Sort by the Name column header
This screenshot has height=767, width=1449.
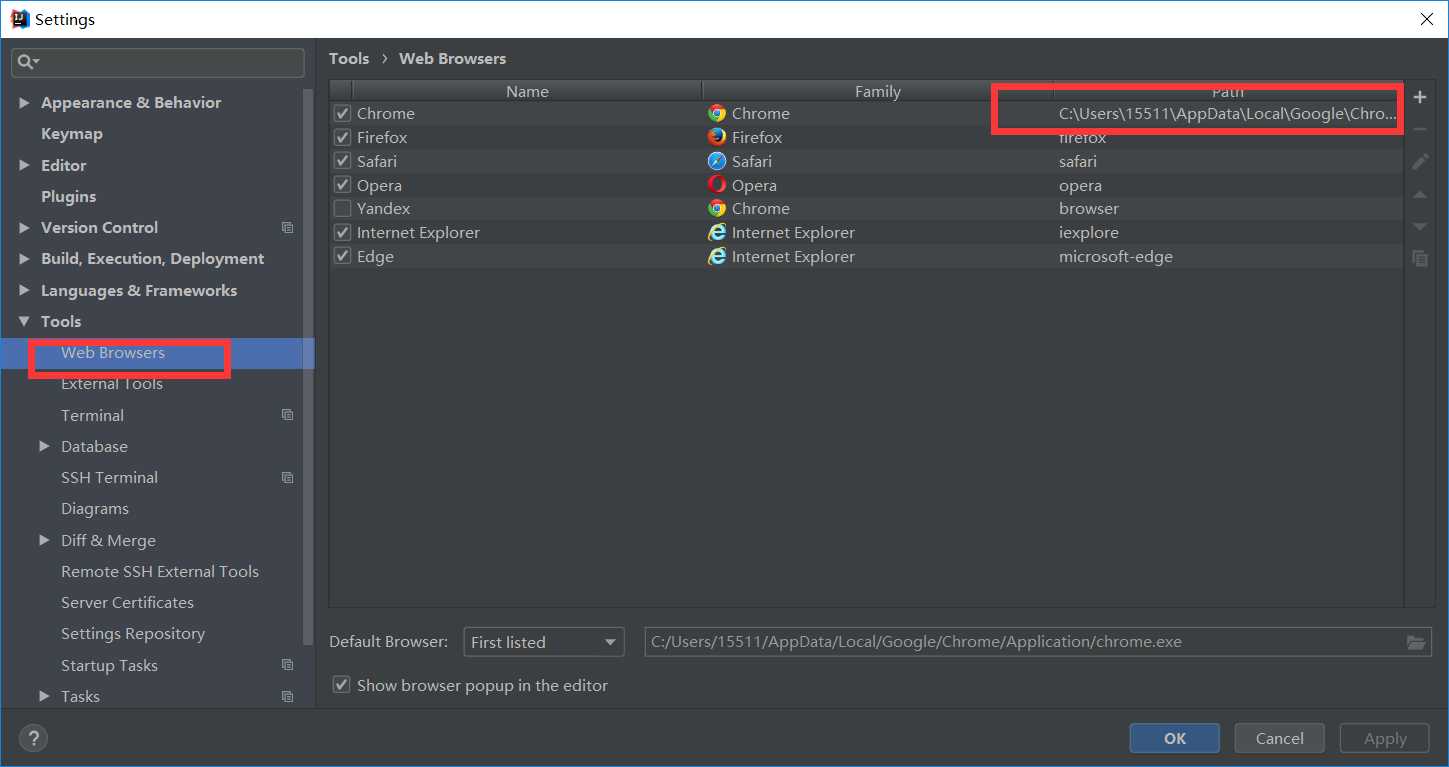527,91
